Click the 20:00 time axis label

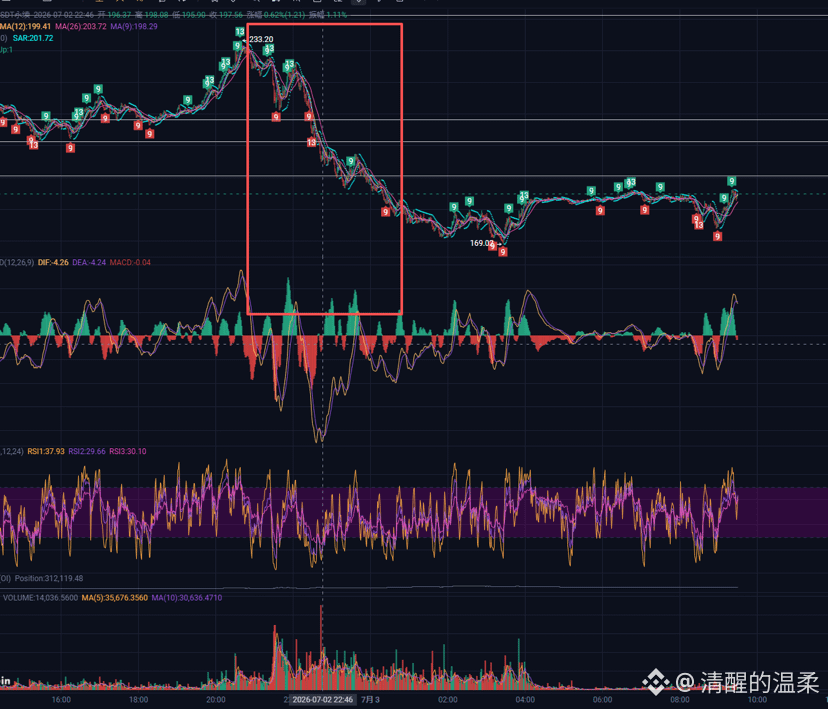pyautogui.click(x=216, y=699)
